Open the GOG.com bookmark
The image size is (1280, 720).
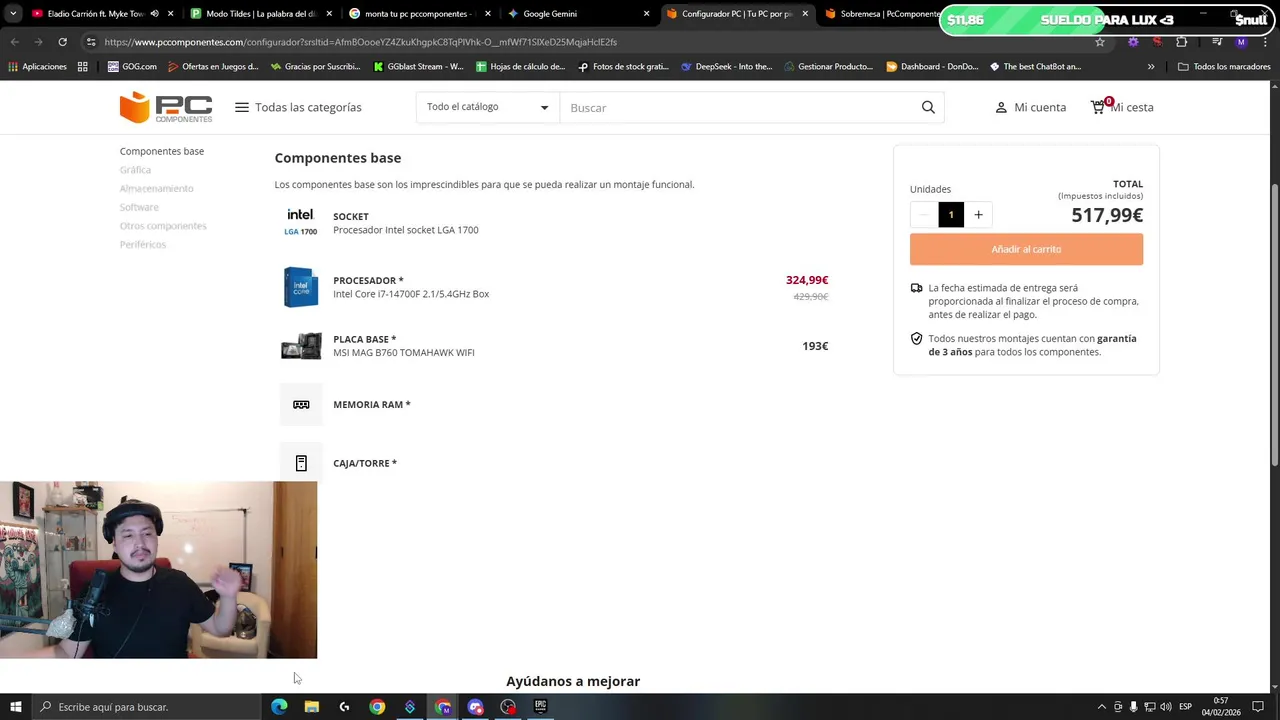131,67
